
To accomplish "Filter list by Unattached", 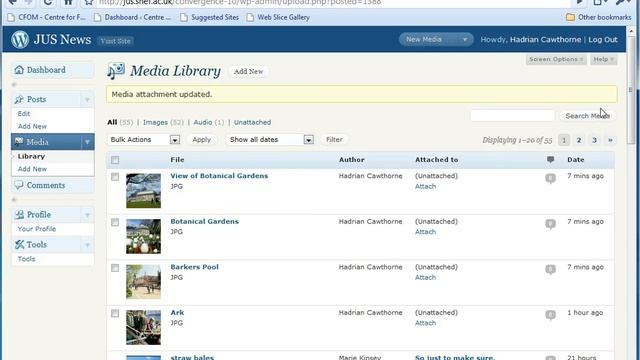I will coord(252,122).
